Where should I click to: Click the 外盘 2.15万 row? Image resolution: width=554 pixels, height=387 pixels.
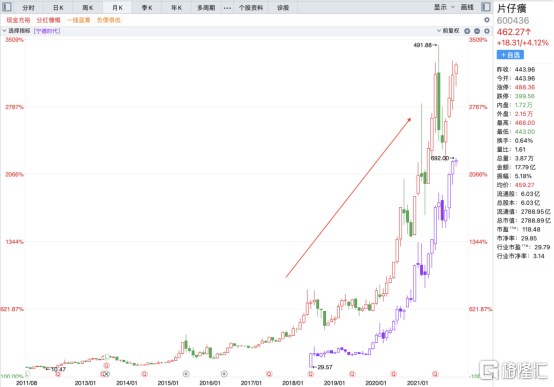pyautogui.click(x=514, y=114)
